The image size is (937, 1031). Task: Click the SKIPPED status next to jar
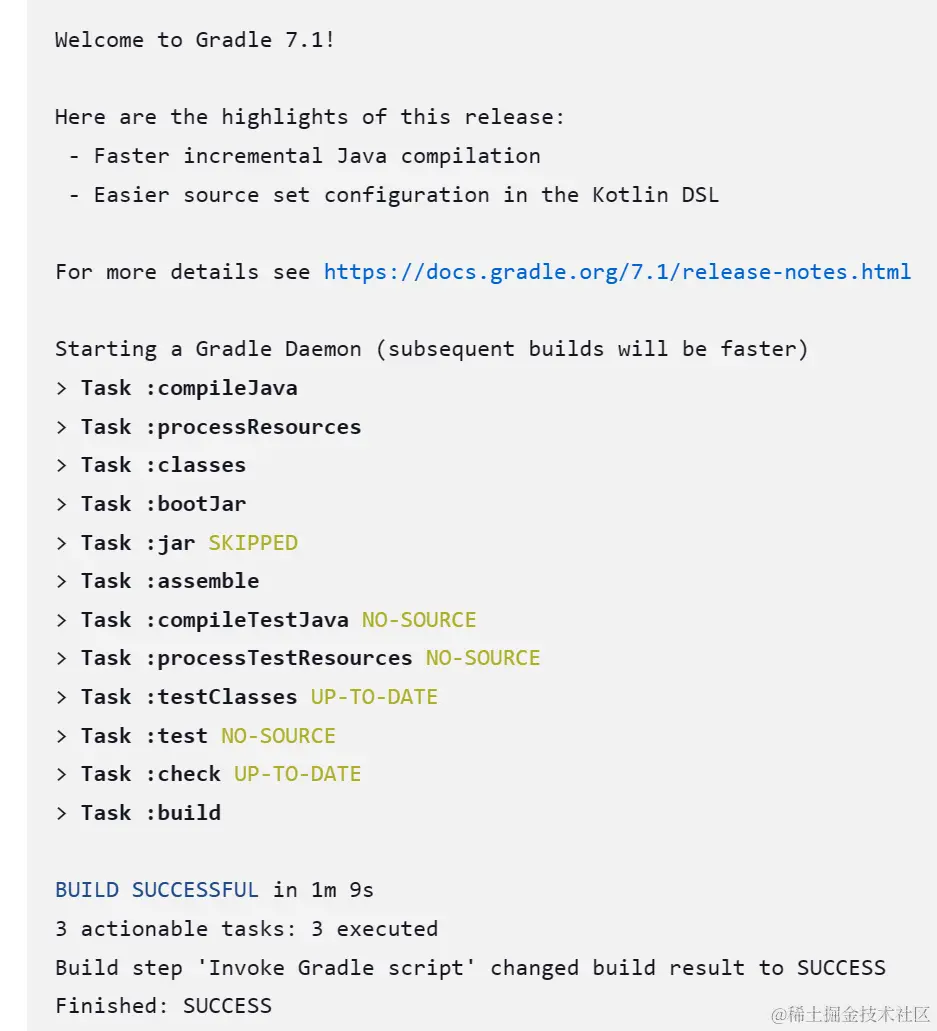tap(253, 543)
